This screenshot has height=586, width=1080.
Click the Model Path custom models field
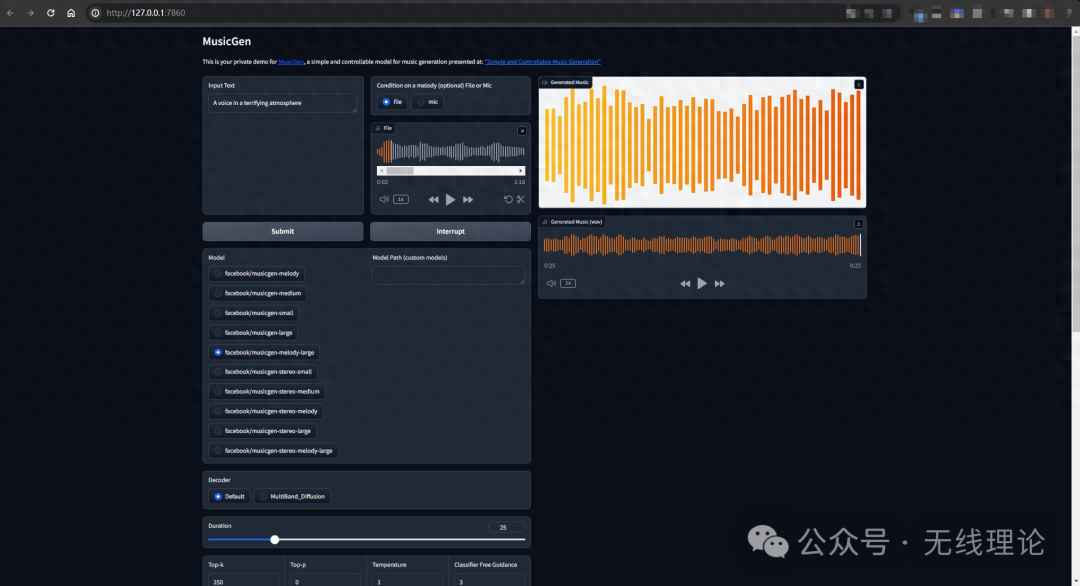(448, 275)
